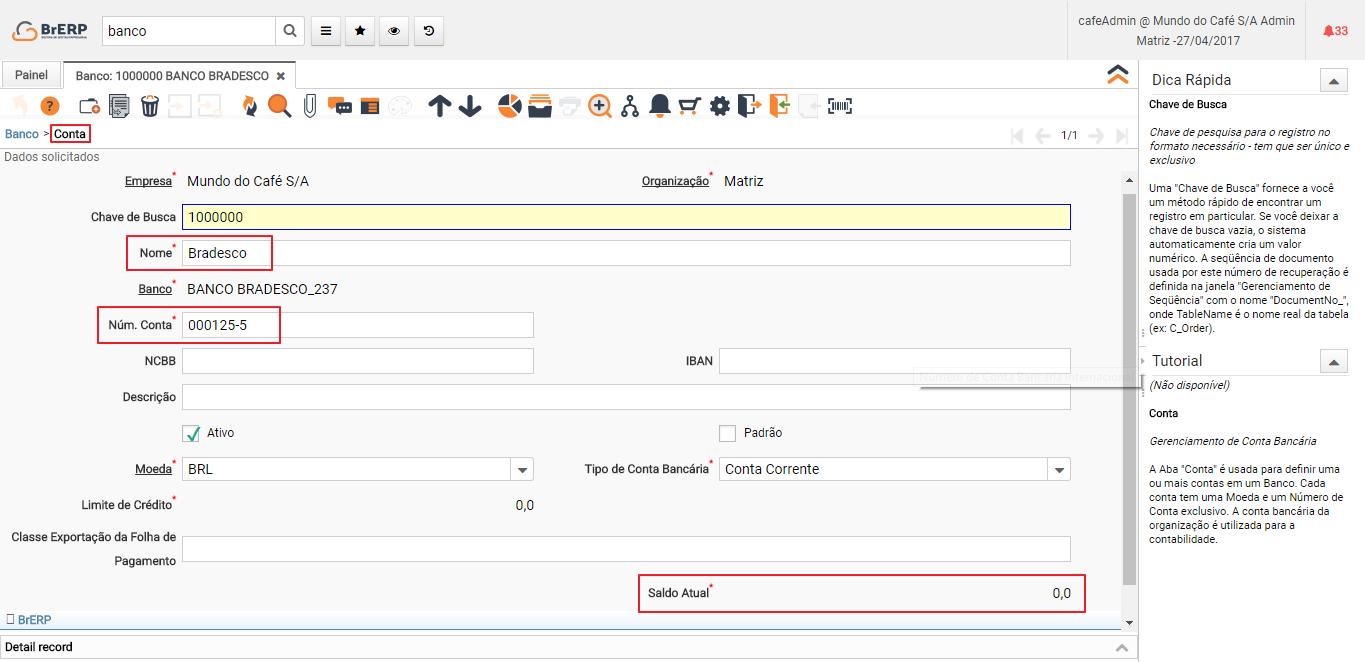The image size is (1365, 662).
Task: Open the magnifier find record tool
Action: coord(279,106)
